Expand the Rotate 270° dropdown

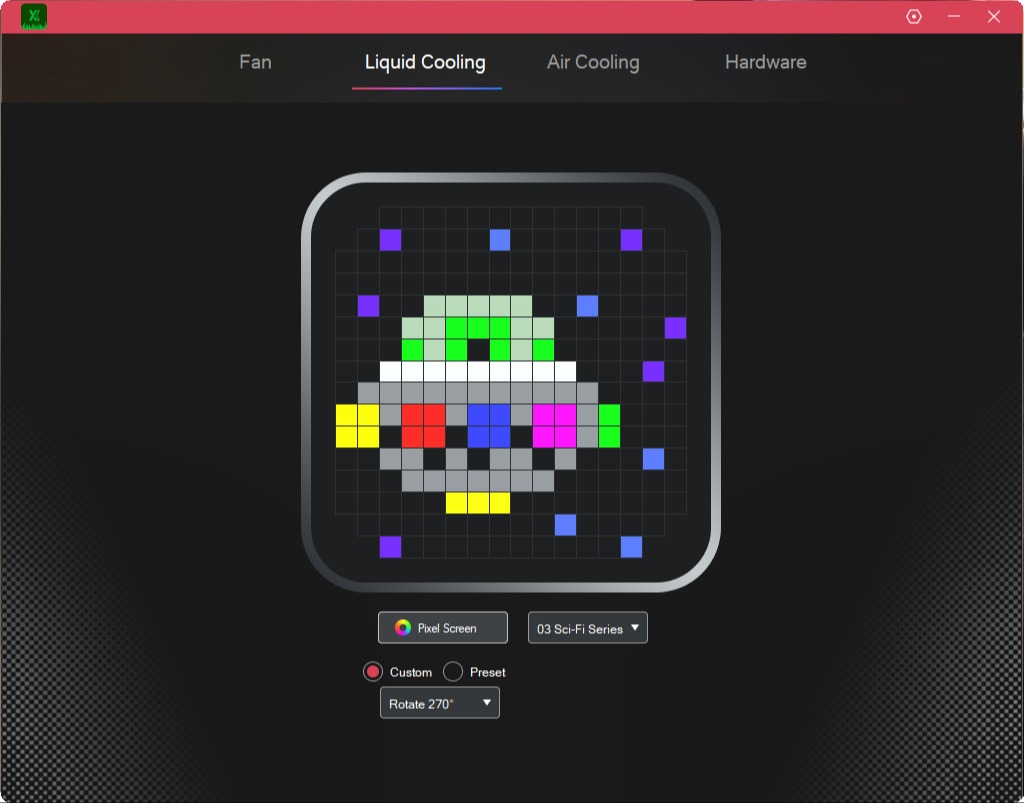pyautogui.click(x=440, y=702)
